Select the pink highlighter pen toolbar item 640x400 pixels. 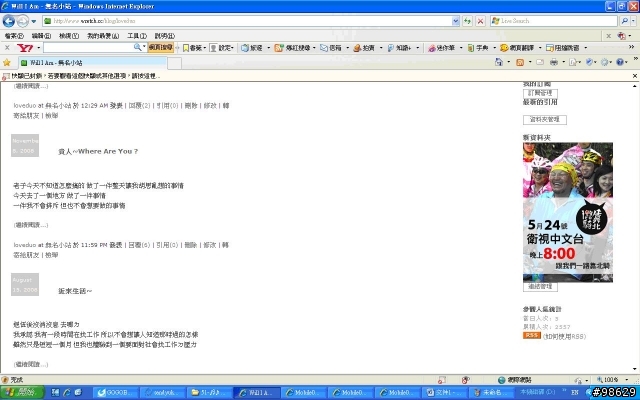441,48
